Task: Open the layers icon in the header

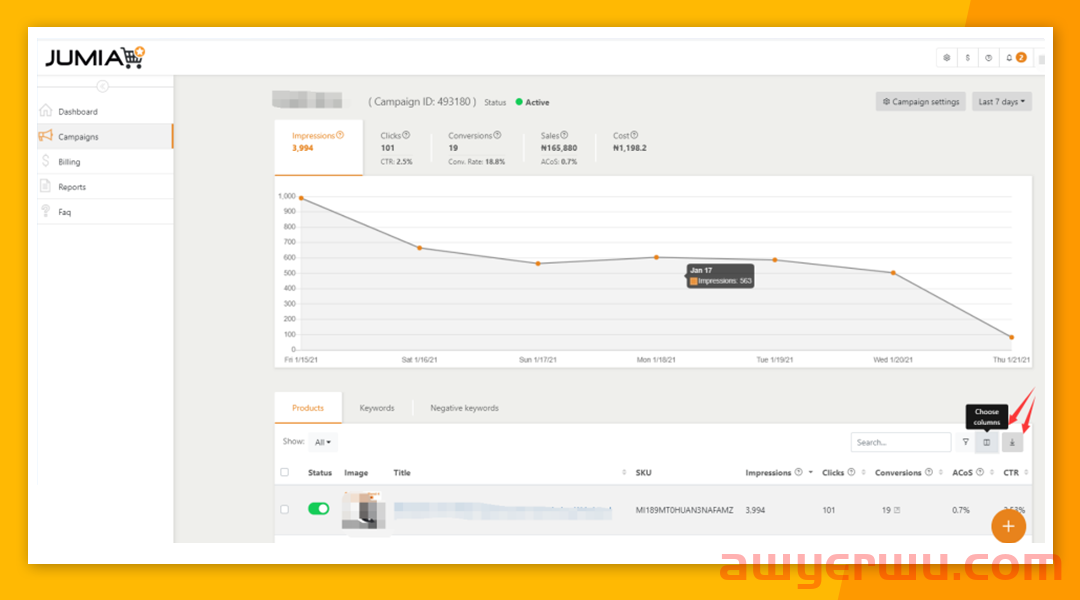Action: 946,58
